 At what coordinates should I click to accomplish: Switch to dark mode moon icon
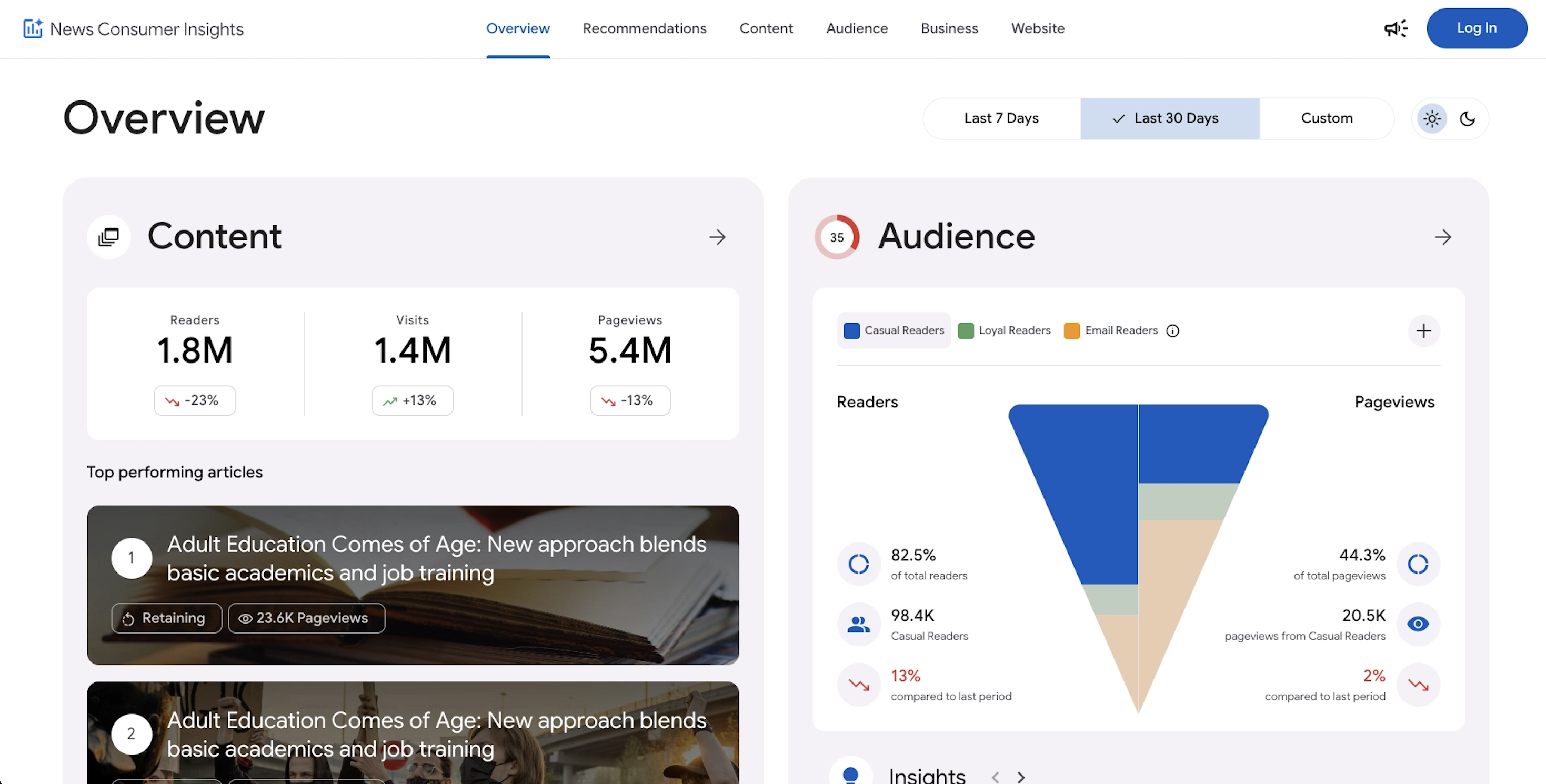(x=1468, y=119)
